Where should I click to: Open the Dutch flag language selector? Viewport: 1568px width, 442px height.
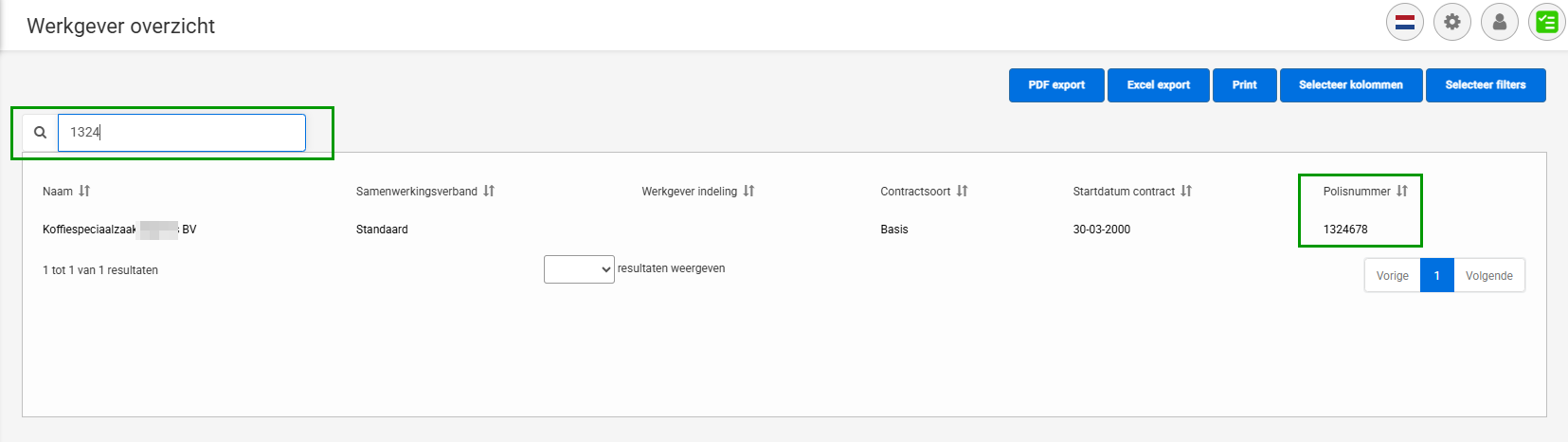[1405, 22]
